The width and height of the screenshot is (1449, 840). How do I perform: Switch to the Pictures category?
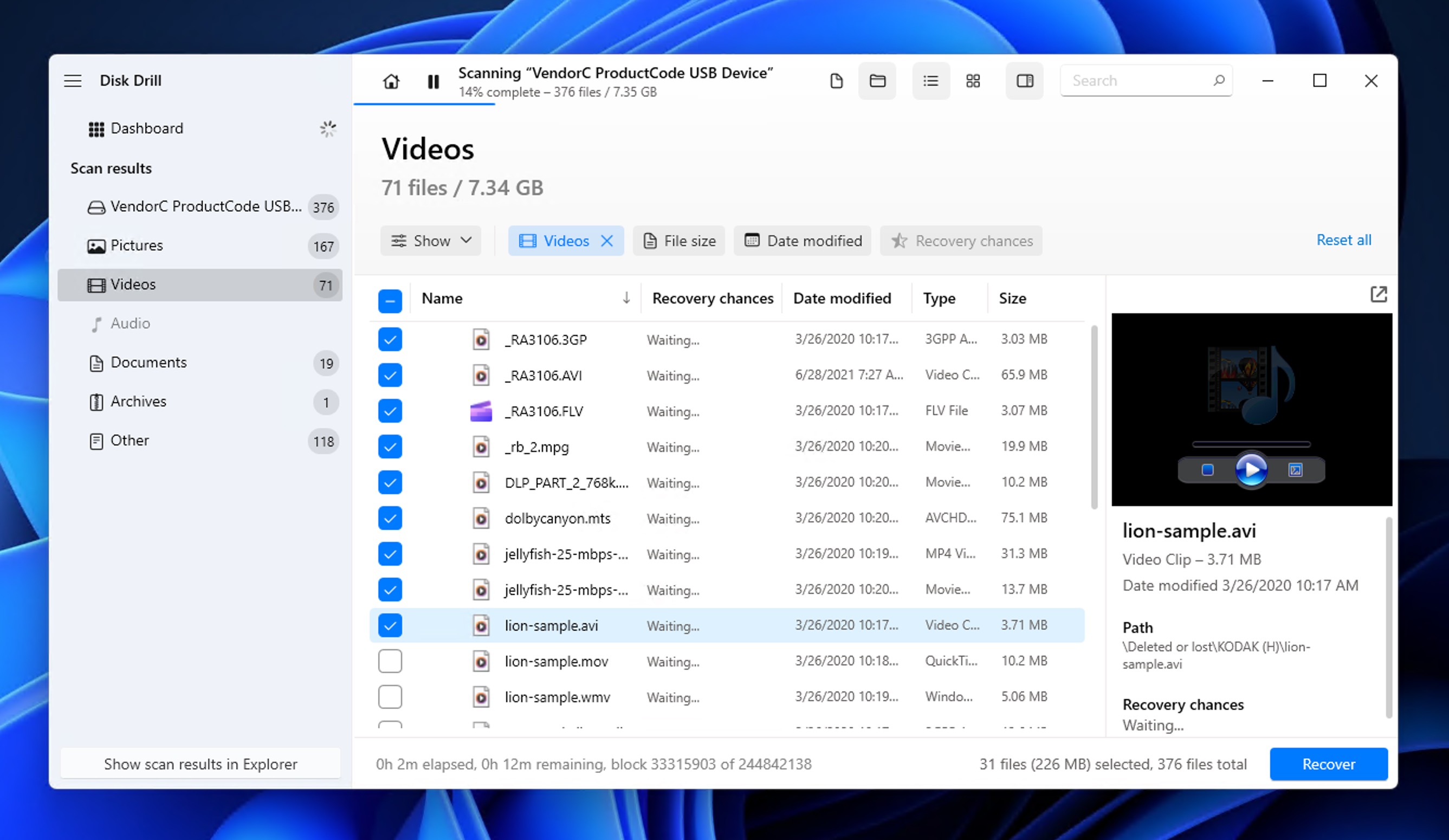pos(136,245)
